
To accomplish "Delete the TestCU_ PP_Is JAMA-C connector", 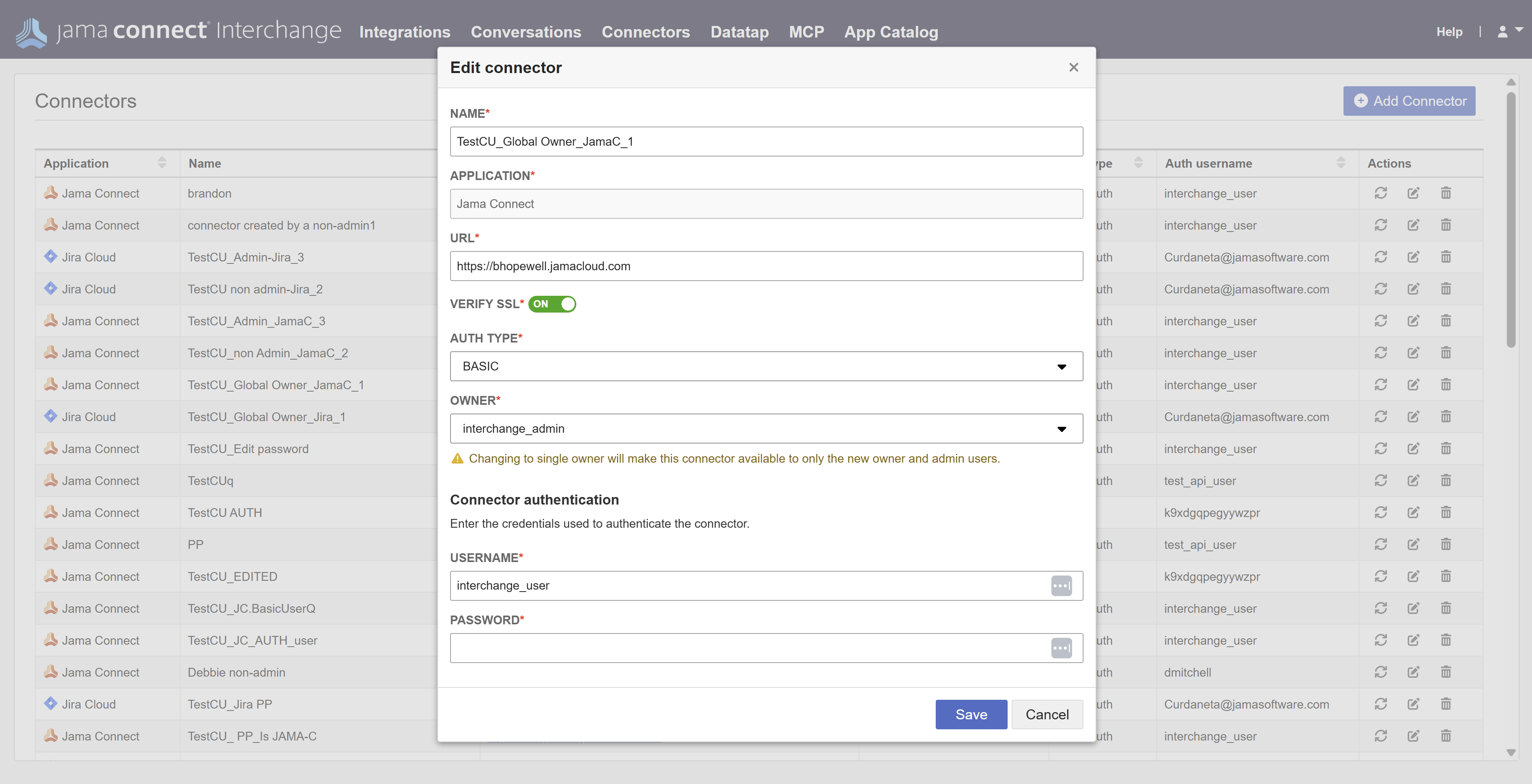I will [x=1446, y=736].
